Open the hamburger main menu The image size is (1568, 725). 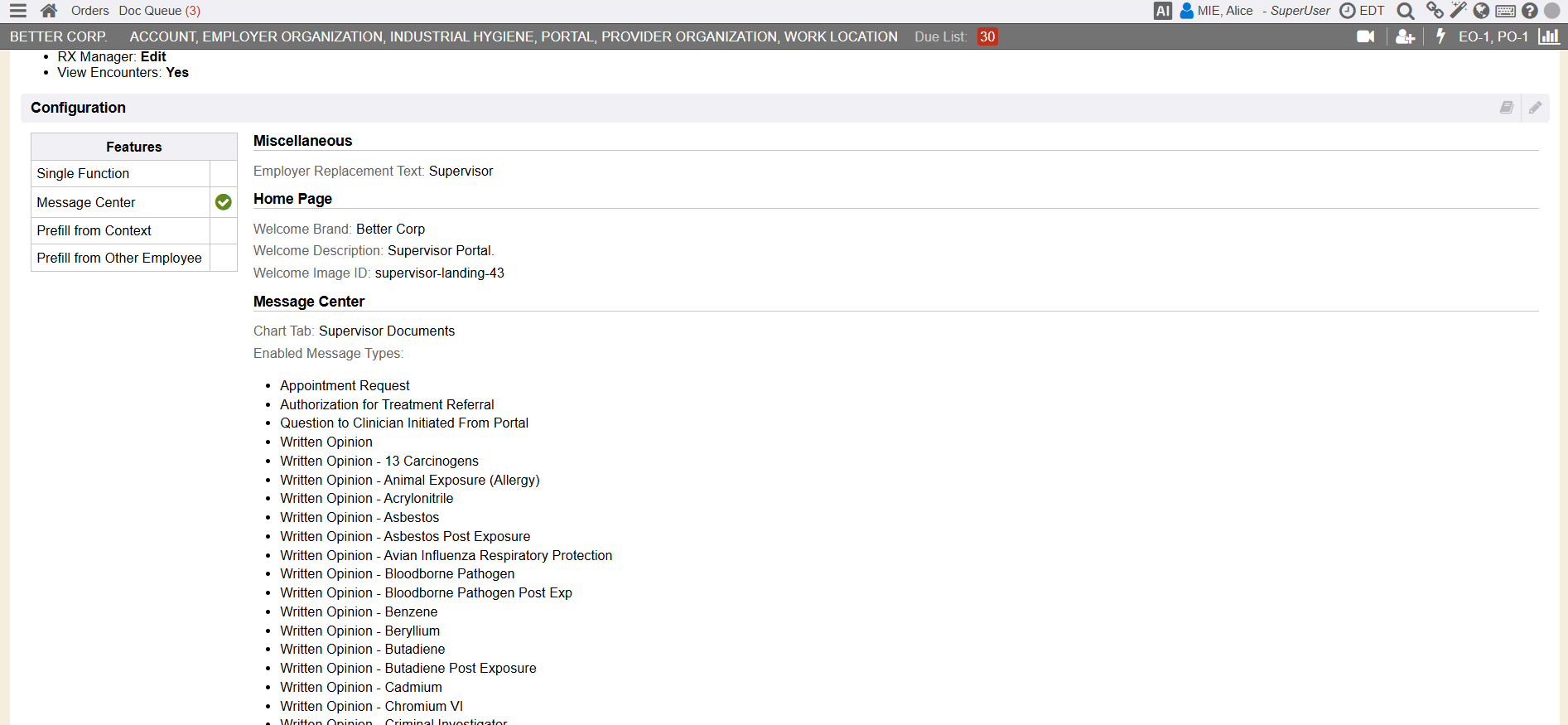tap(17, 11)
